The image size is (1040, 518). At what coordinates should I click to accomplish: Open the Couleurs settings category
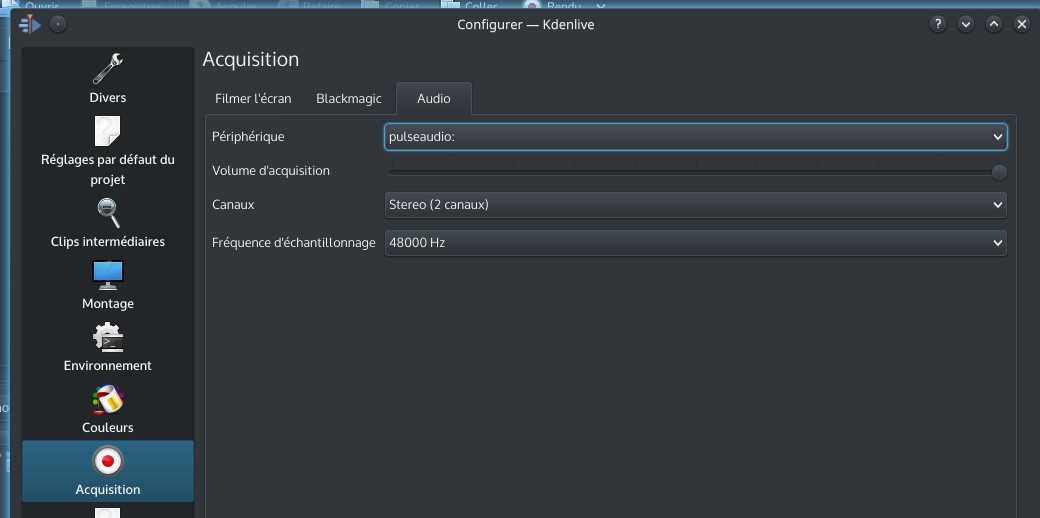pos(107,409)
